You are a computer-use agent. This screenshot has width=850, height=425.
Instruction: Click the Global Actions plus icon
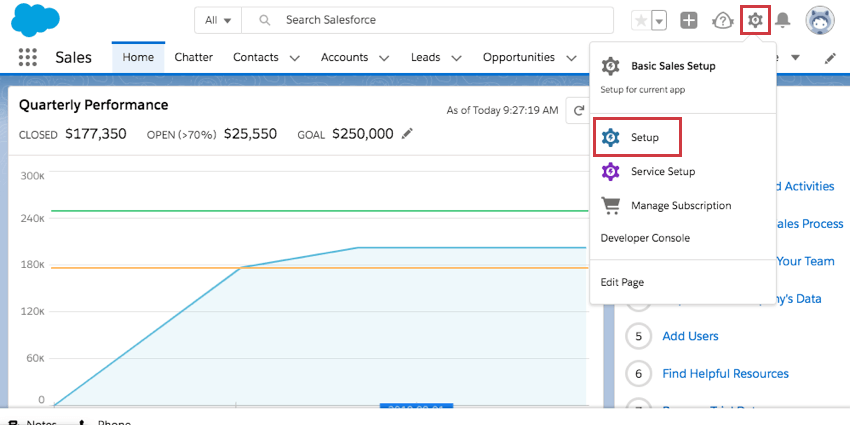click(689, 20)
